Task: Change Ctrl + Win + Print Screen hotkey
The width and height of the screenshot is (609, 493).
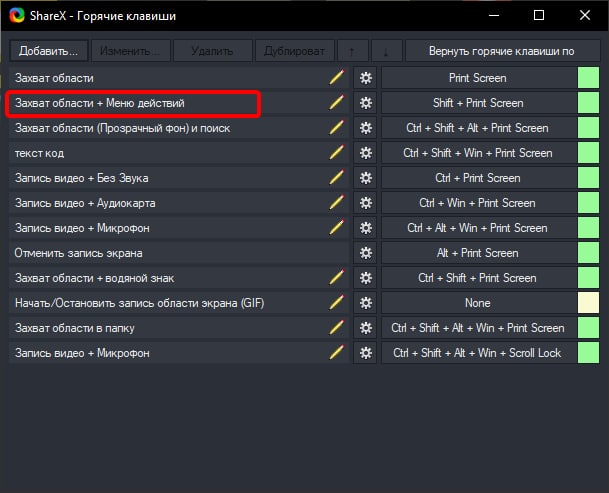Action: point(478,203)
